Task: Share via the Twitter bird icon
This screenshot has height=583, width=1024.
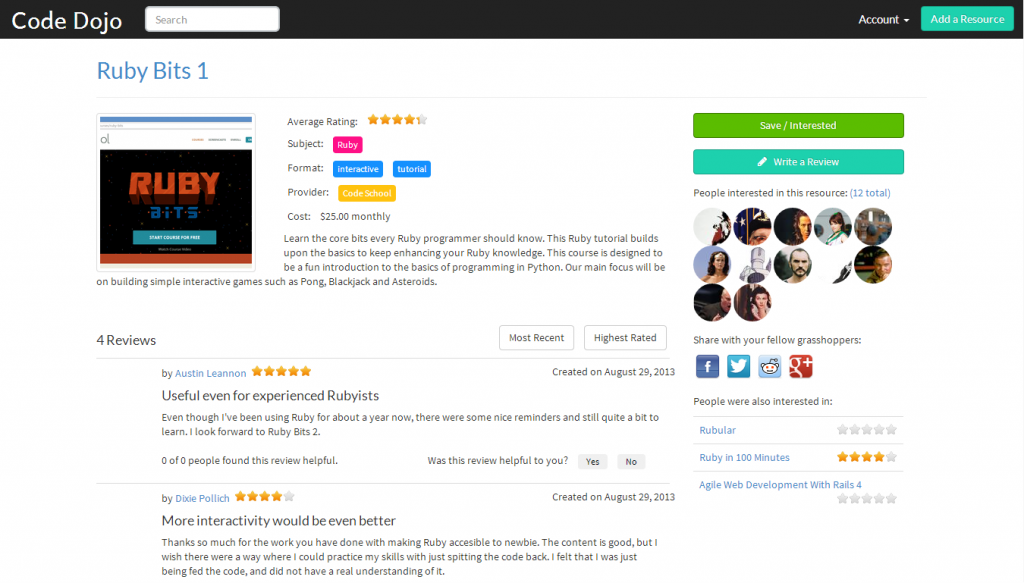Action: coord(739,366)
